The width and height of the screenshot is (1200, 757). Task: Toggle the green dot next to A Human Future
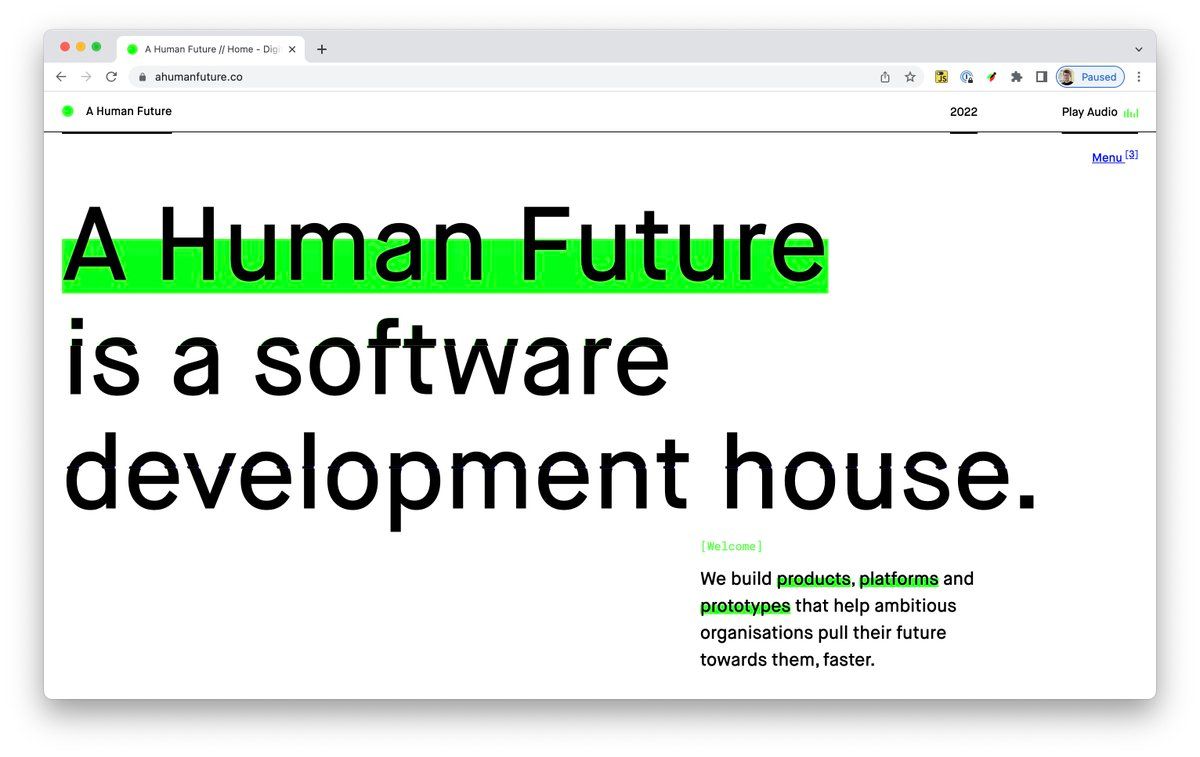click(x=67, y=111)
